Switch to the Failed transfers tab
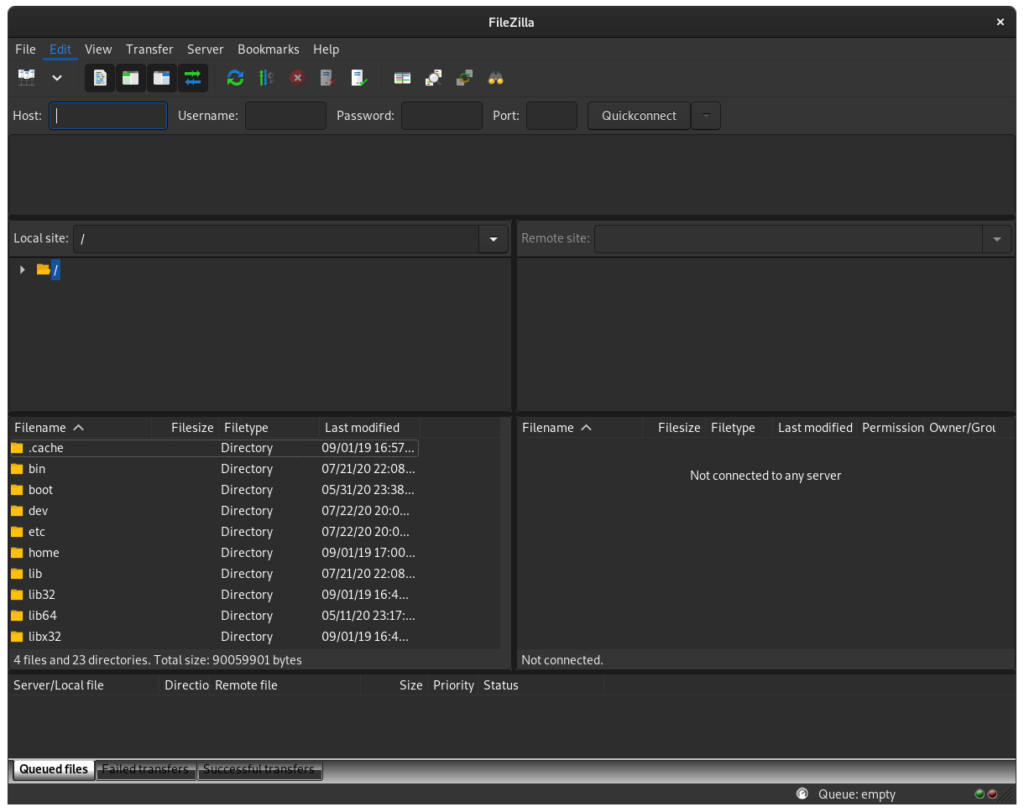 tap(146, 770)
